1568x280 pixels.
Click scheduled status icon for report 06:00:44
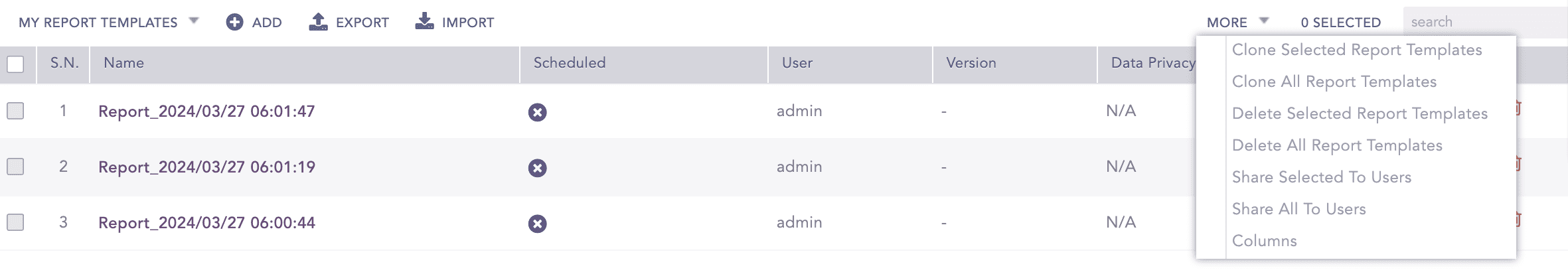pos(537,224)
